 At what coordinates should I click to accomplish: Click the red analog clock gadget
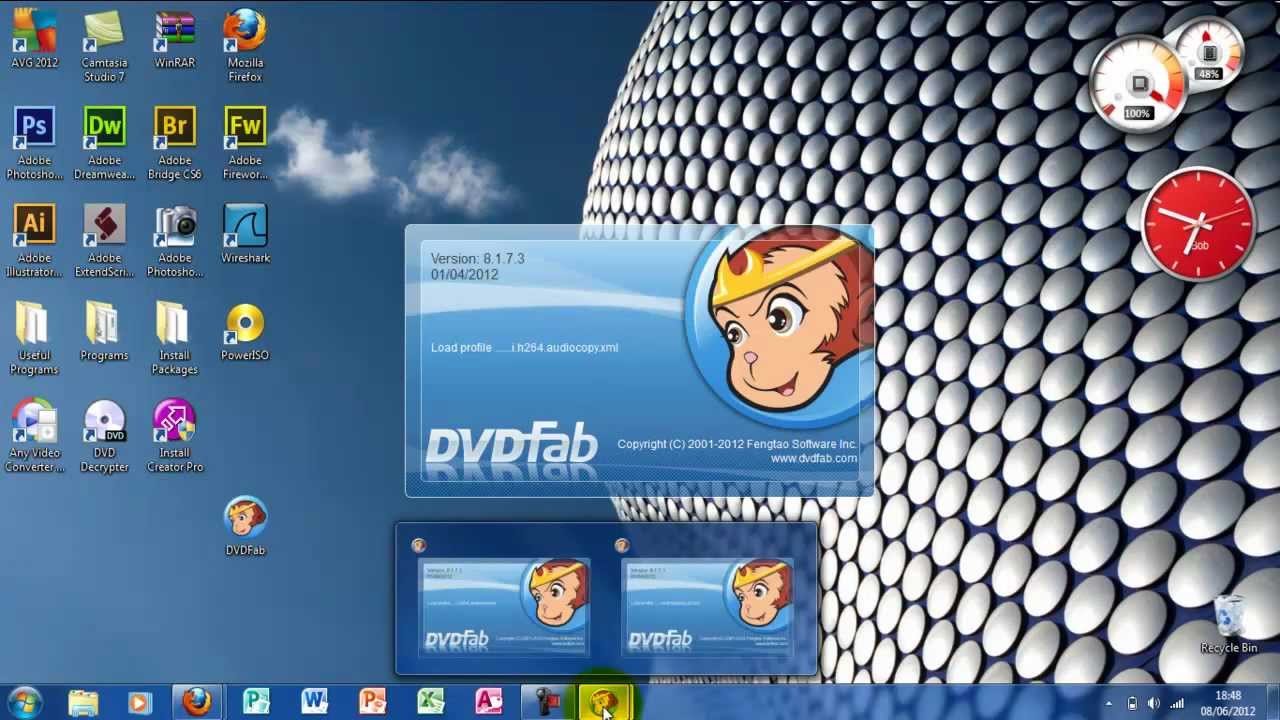pos(1198,224)
